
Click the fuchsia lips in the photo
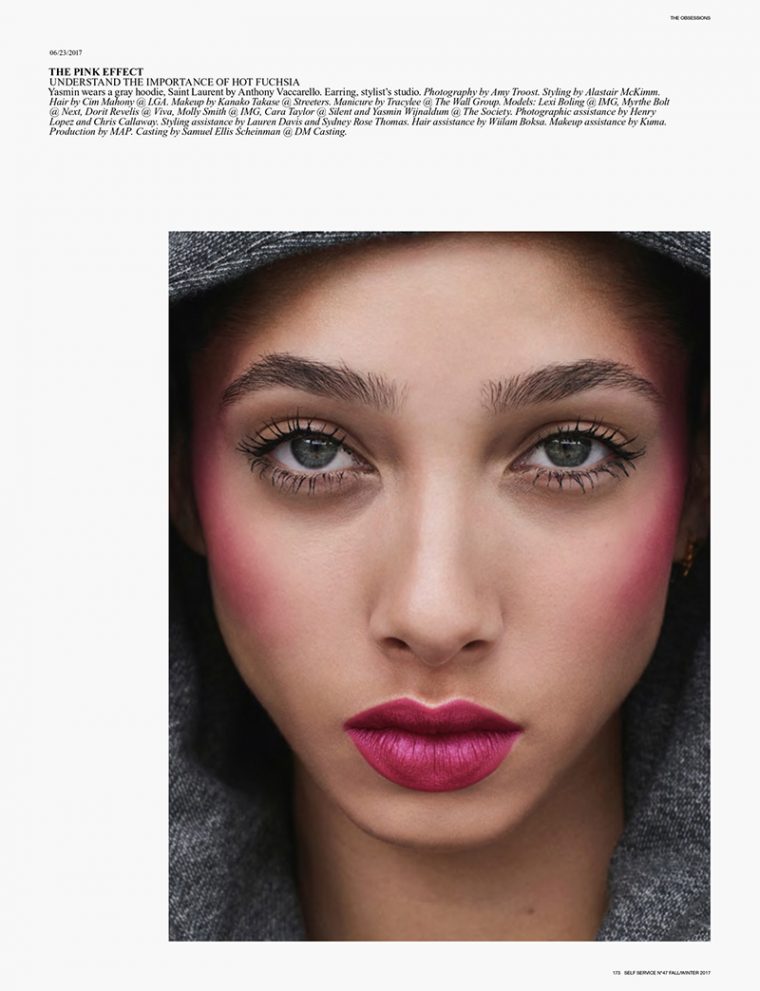pyautogui.click(x=433, y=744)
